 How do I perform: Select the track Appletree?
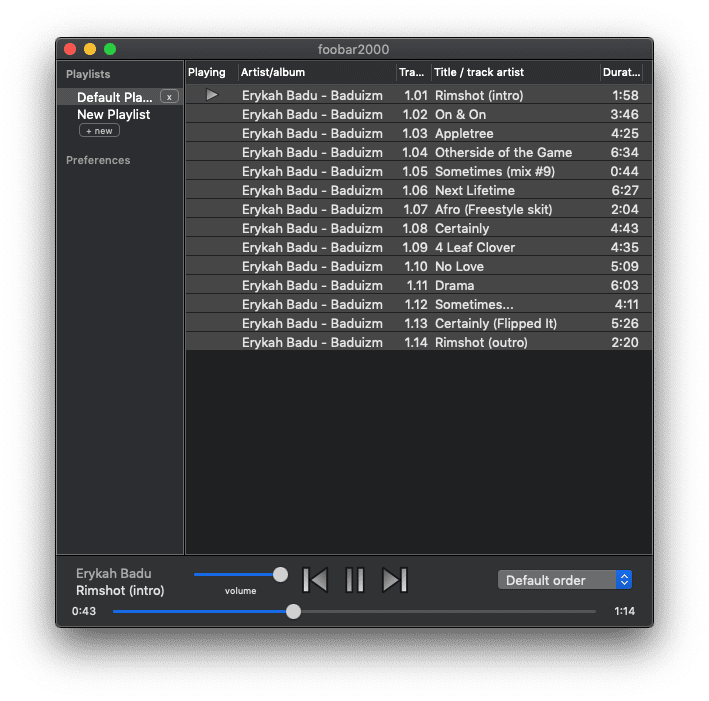(419, 133)
